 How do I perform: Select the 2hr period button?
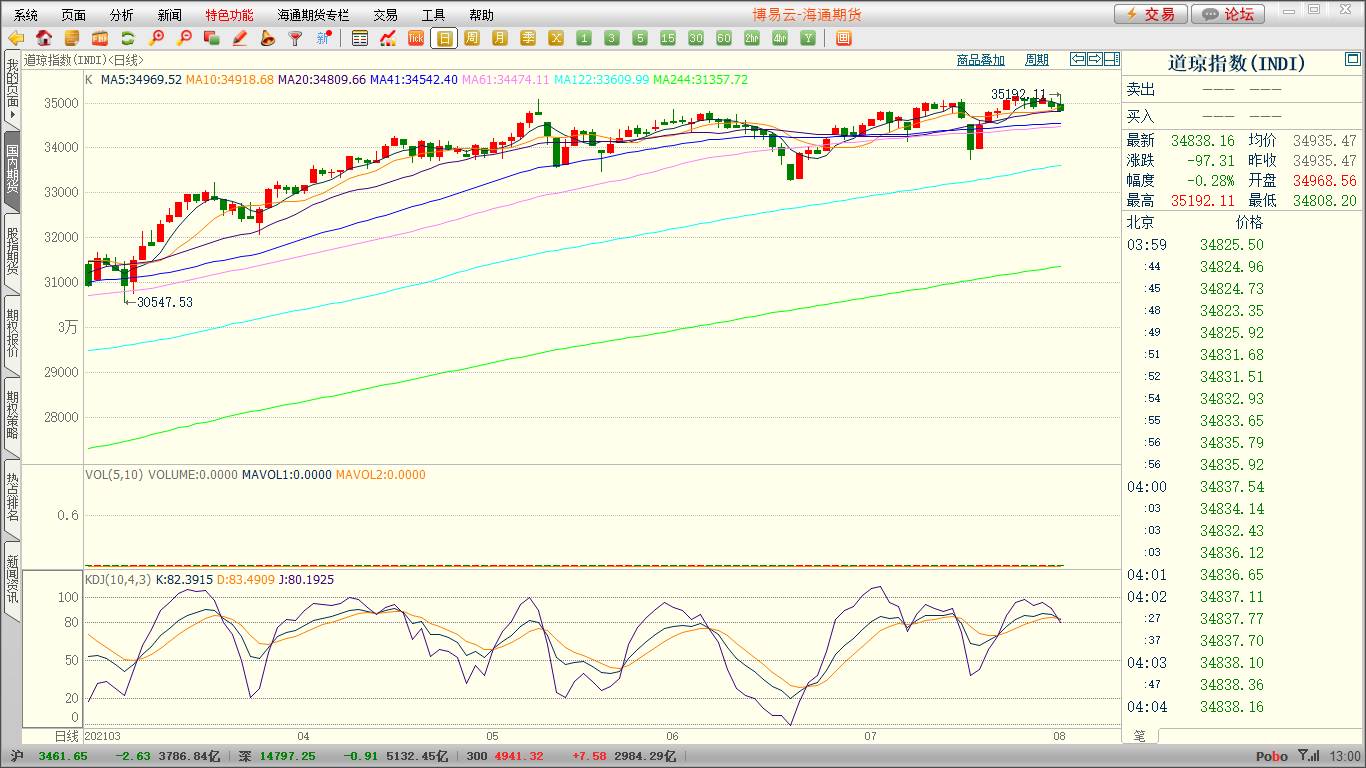[752, 38]
